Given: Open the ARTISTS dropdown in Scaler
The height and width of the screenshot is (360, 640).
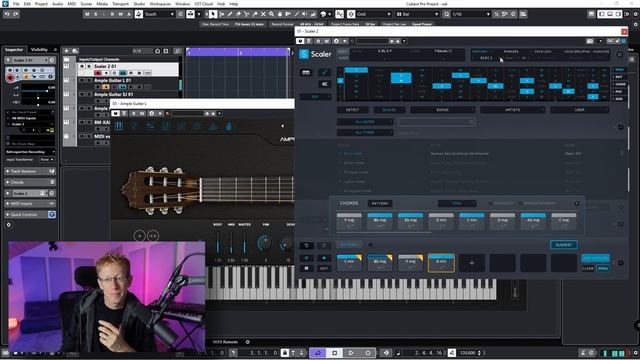Looking at the screenshot, I should point(512,110).
